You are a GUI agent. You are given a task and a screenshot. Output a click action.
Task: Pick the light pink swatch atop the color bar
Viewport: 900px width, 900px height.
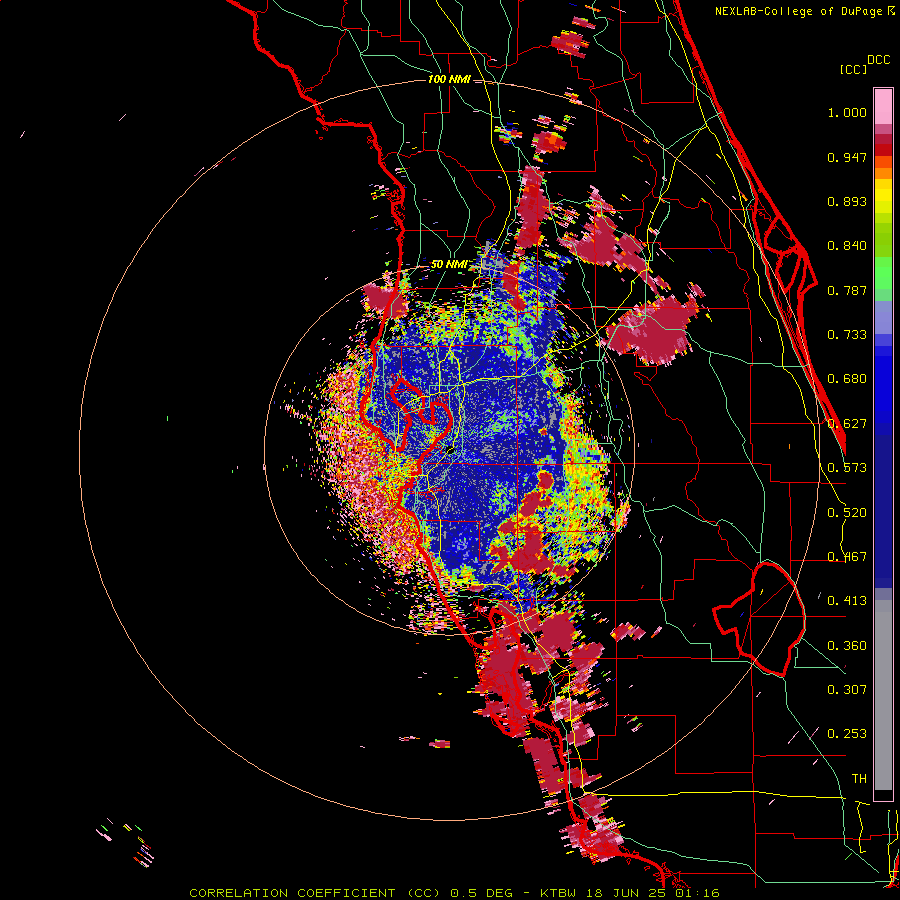pos(883,106)
